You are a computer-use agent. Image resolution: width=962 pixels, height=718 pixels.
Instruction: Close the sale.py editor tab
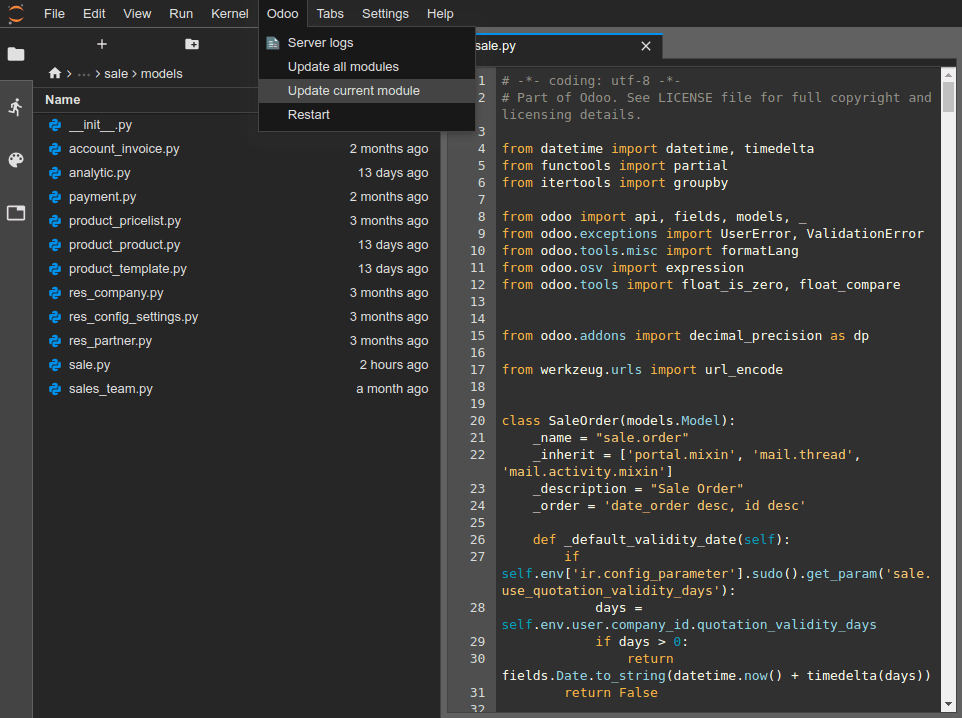[646, 46]
